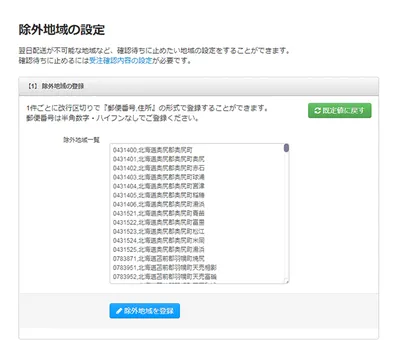Click the row starting with 0431401
400x362 pixels.
tap(159, 159)
